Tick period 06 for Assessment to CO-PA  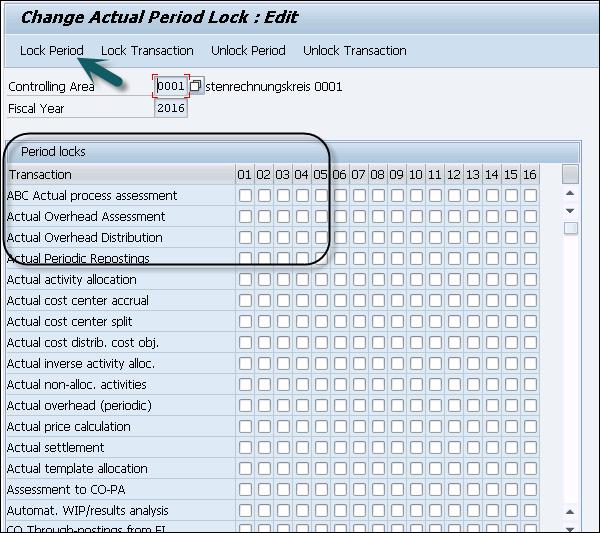[x=340, y=489]
